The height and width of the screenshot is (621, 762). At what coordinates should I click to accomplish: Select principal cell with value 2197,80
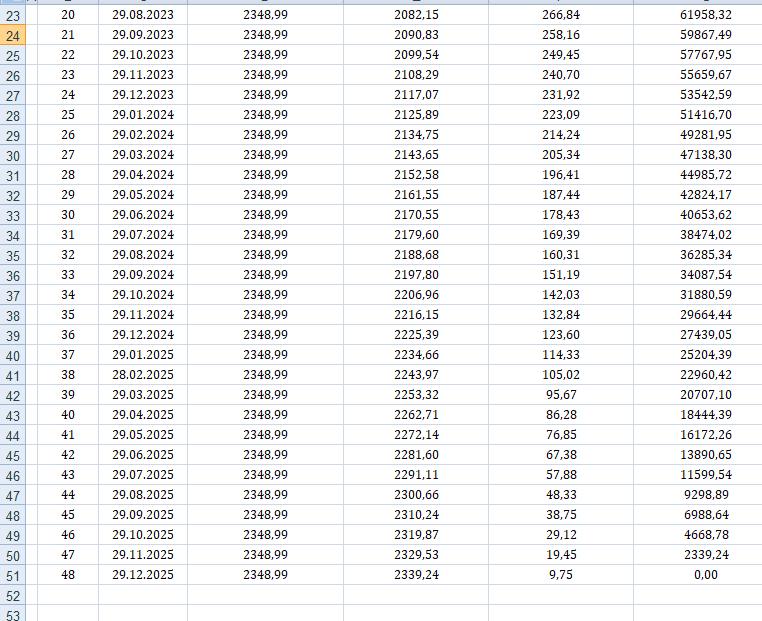[x=415, y=275]
